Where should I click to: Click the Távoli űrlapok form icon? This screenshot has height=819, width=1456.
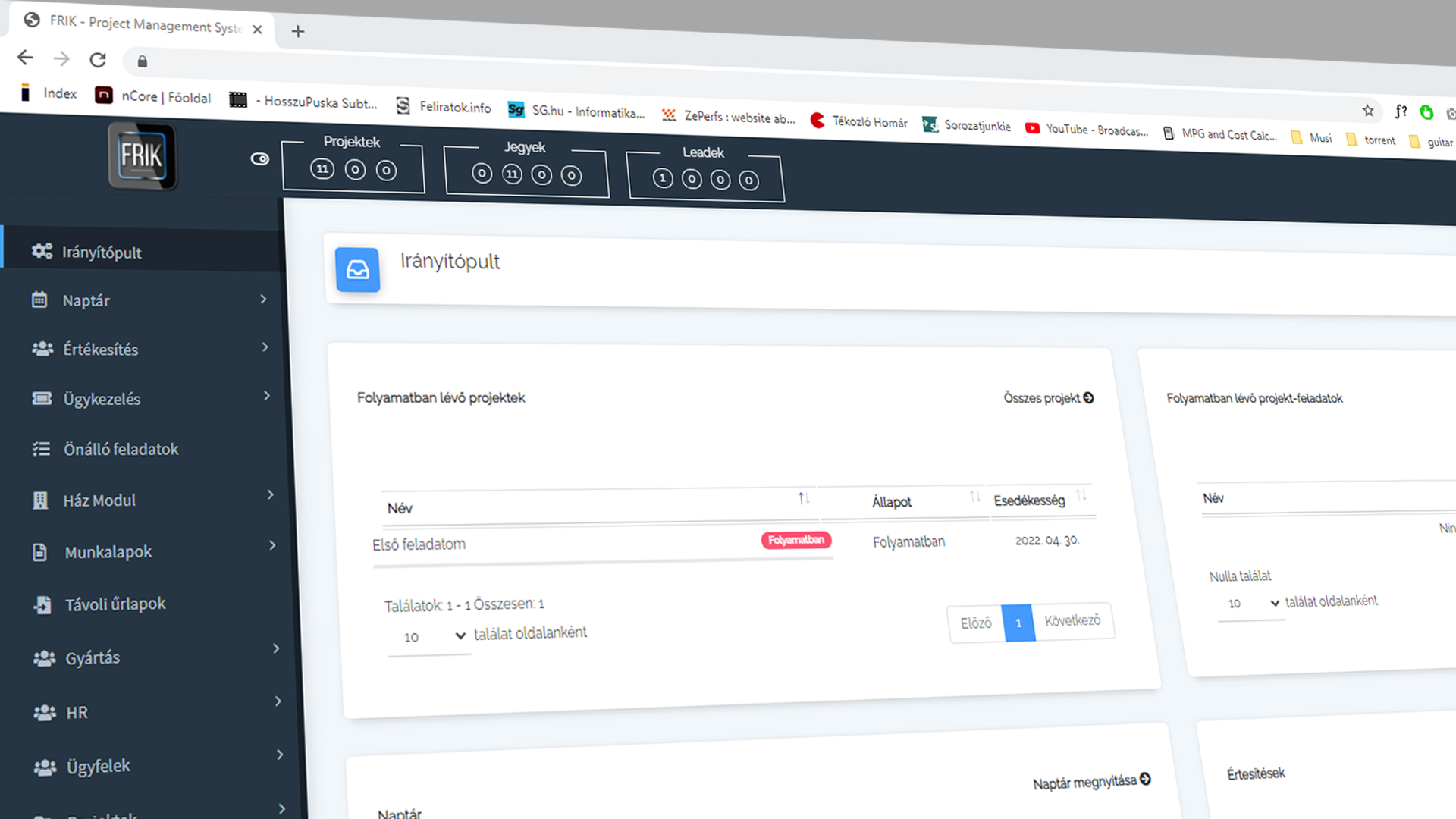42,604
